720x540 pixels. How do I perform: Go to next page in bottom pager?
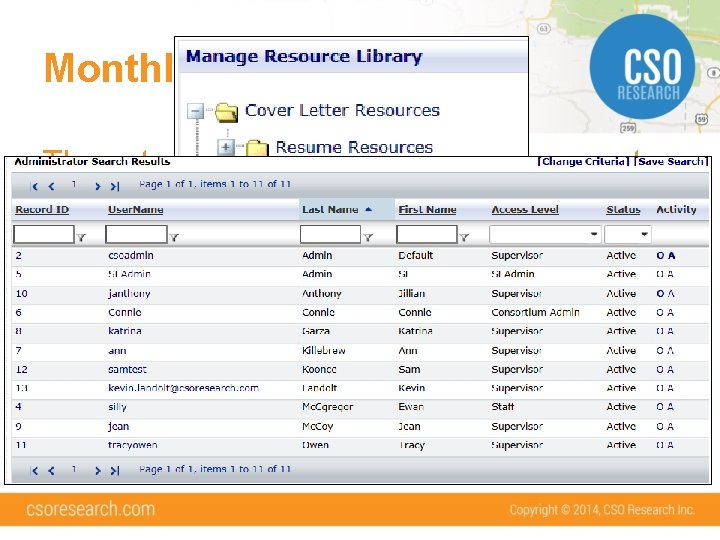click(x=97, y=471)
